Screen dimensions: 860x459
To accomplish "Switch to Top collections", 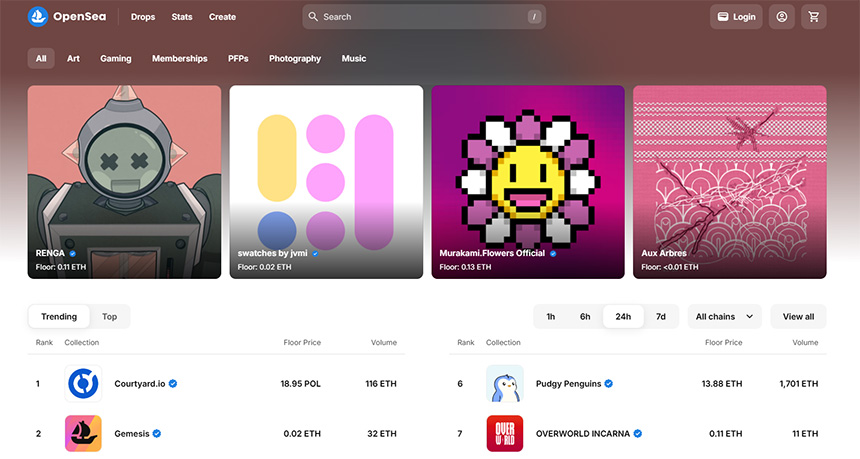I will tap(110, 316).
